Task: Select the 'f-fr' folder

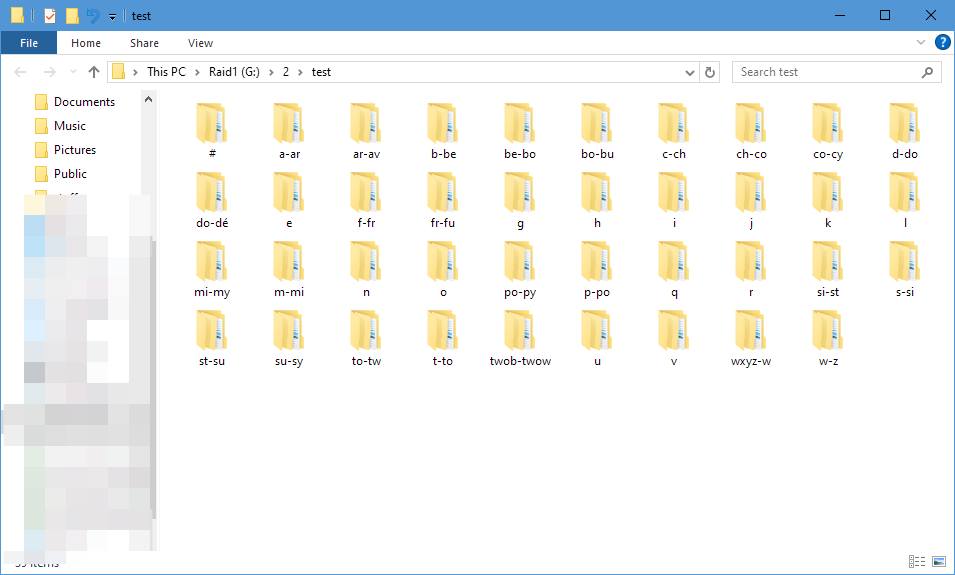Action: point(366,200)
